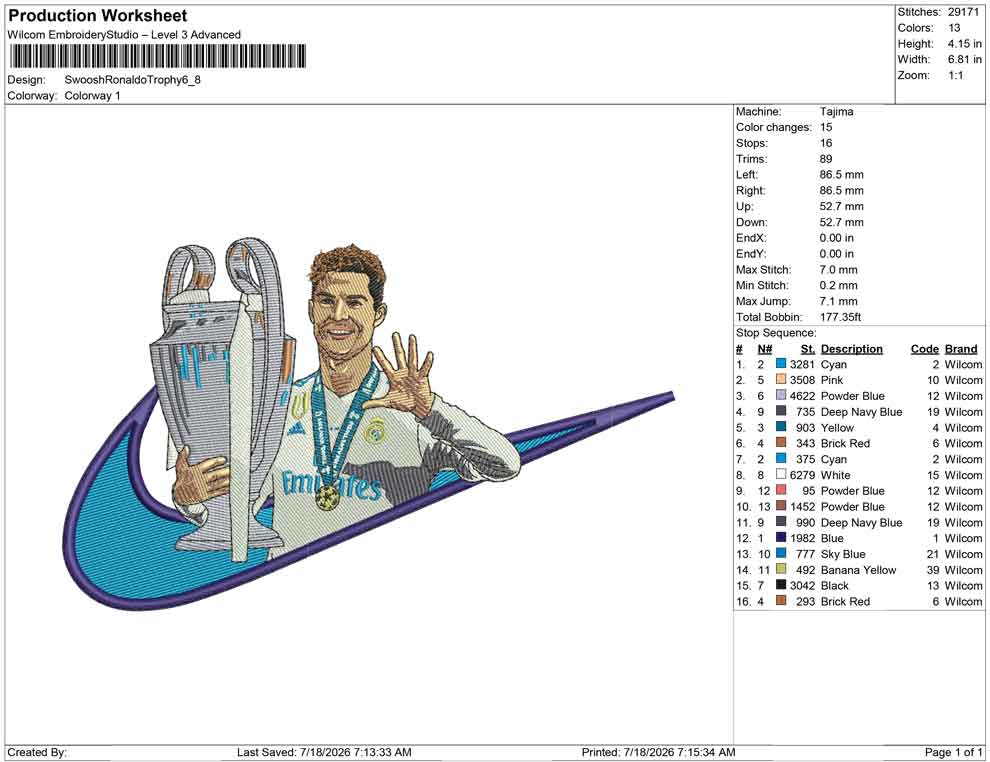Select code '39' in the Banana Yellow row
The height and width of the screenshot is (762, 990).
(x=933, y=569)
